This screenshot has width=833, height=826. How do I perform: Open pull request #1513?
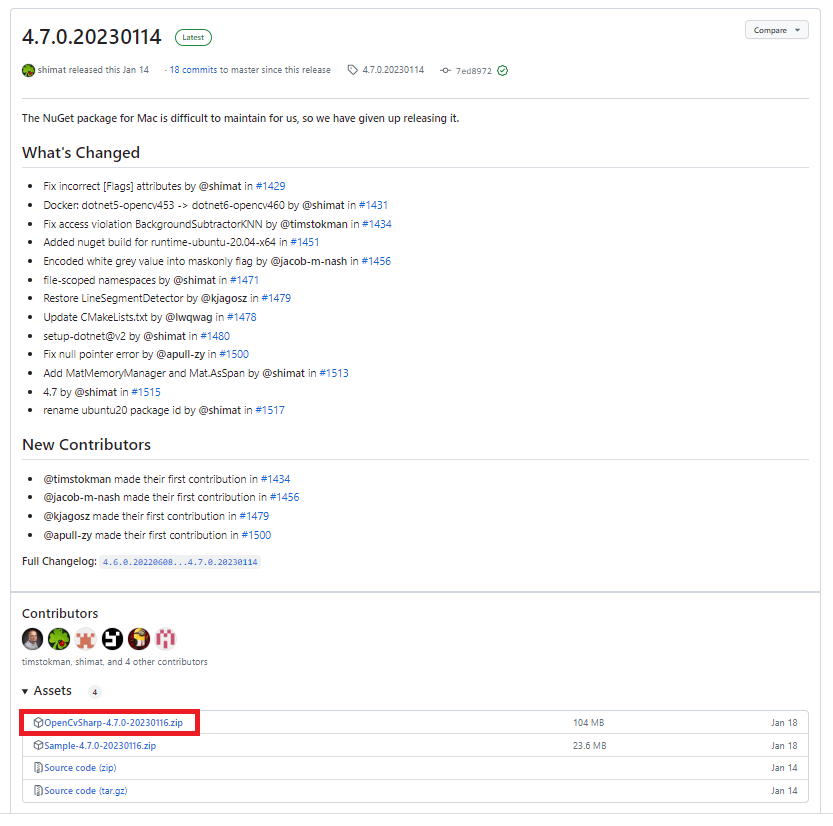tap(334, 373)
